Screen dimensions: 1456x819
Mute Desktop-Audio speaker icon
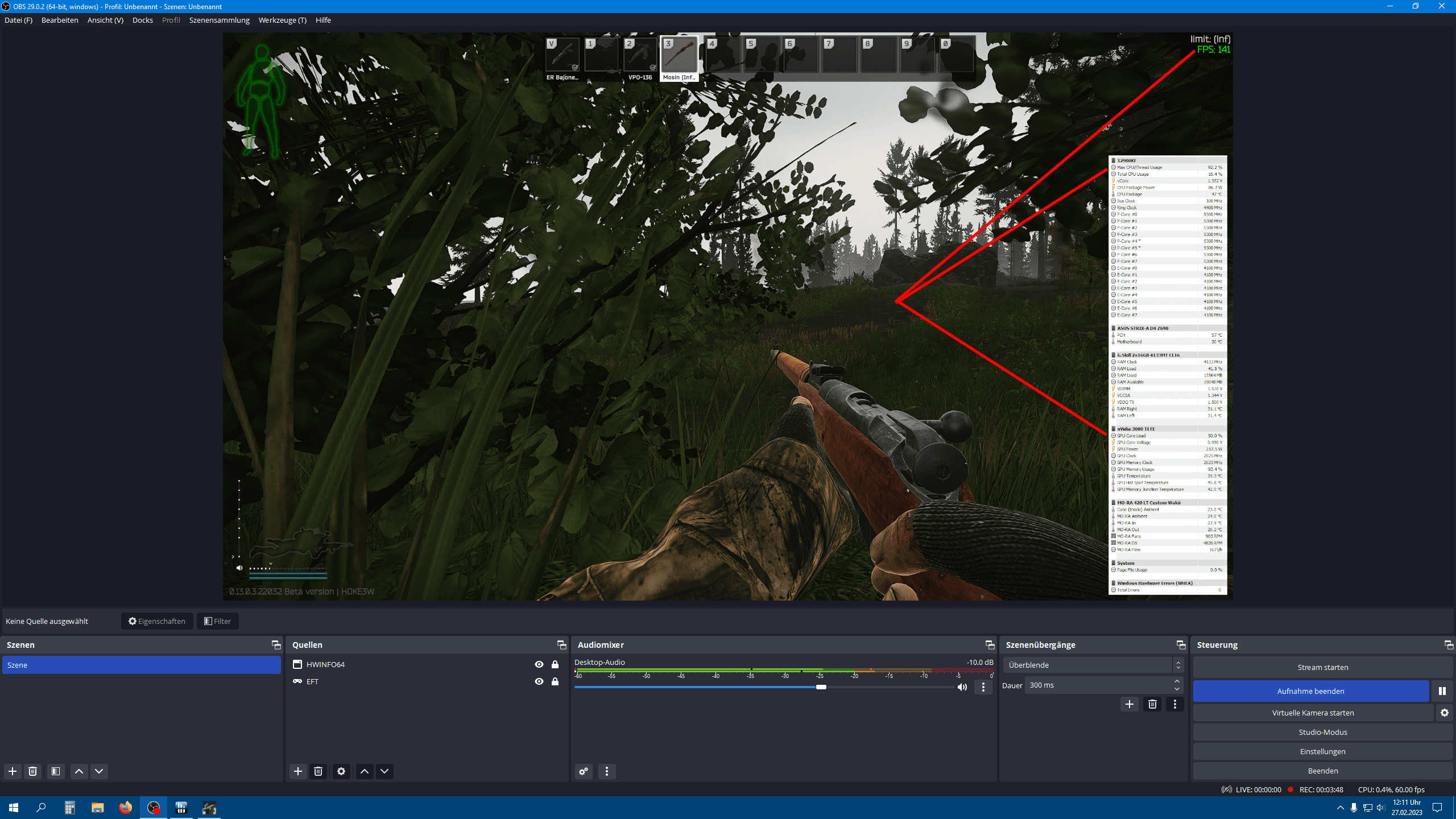click(x=962, y=687)
